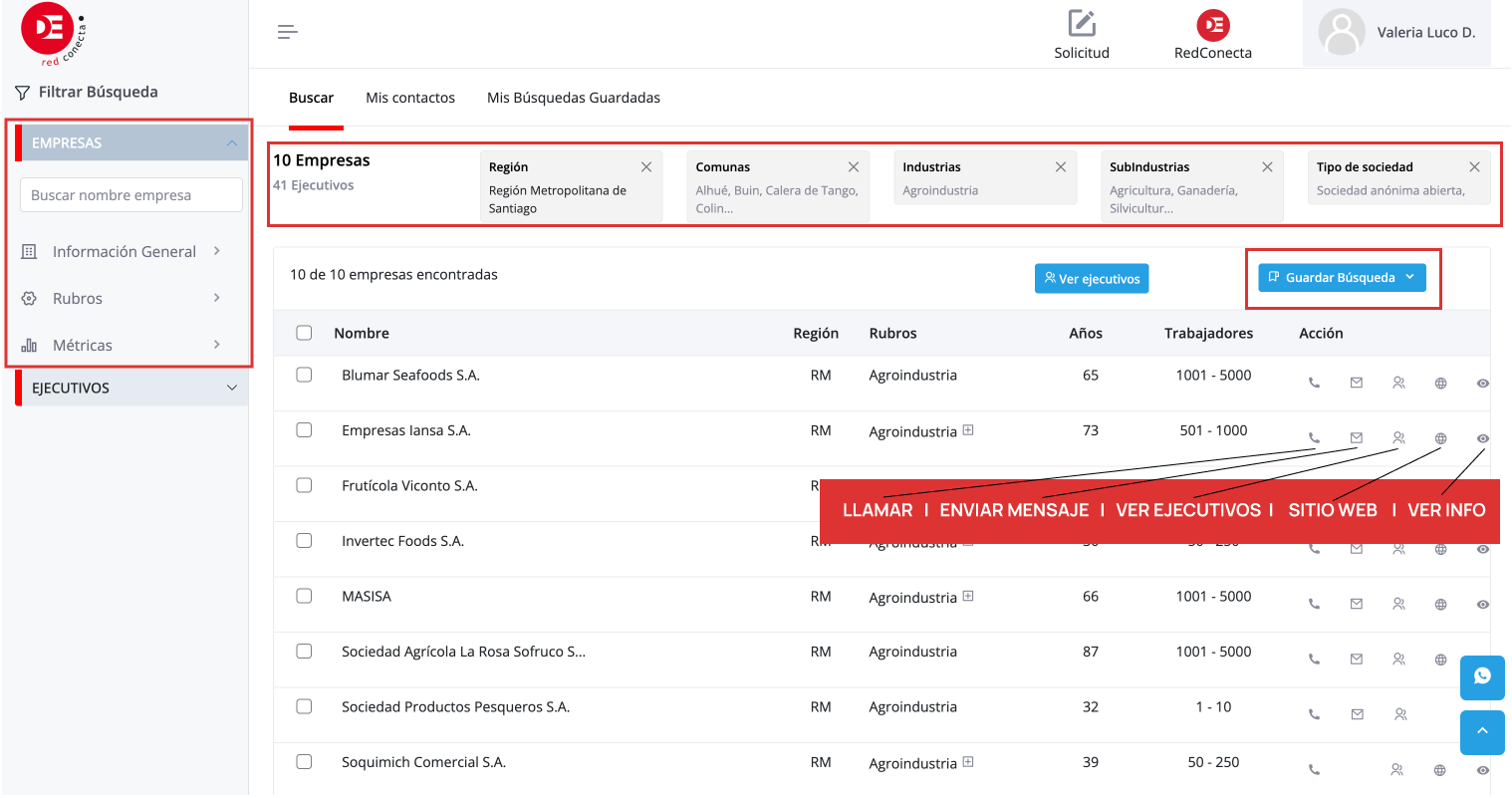View info eye icon for Empresas Iansa
This screenshot has width=1512, height=798.
pyautogui.click(x=1482, y=437)
